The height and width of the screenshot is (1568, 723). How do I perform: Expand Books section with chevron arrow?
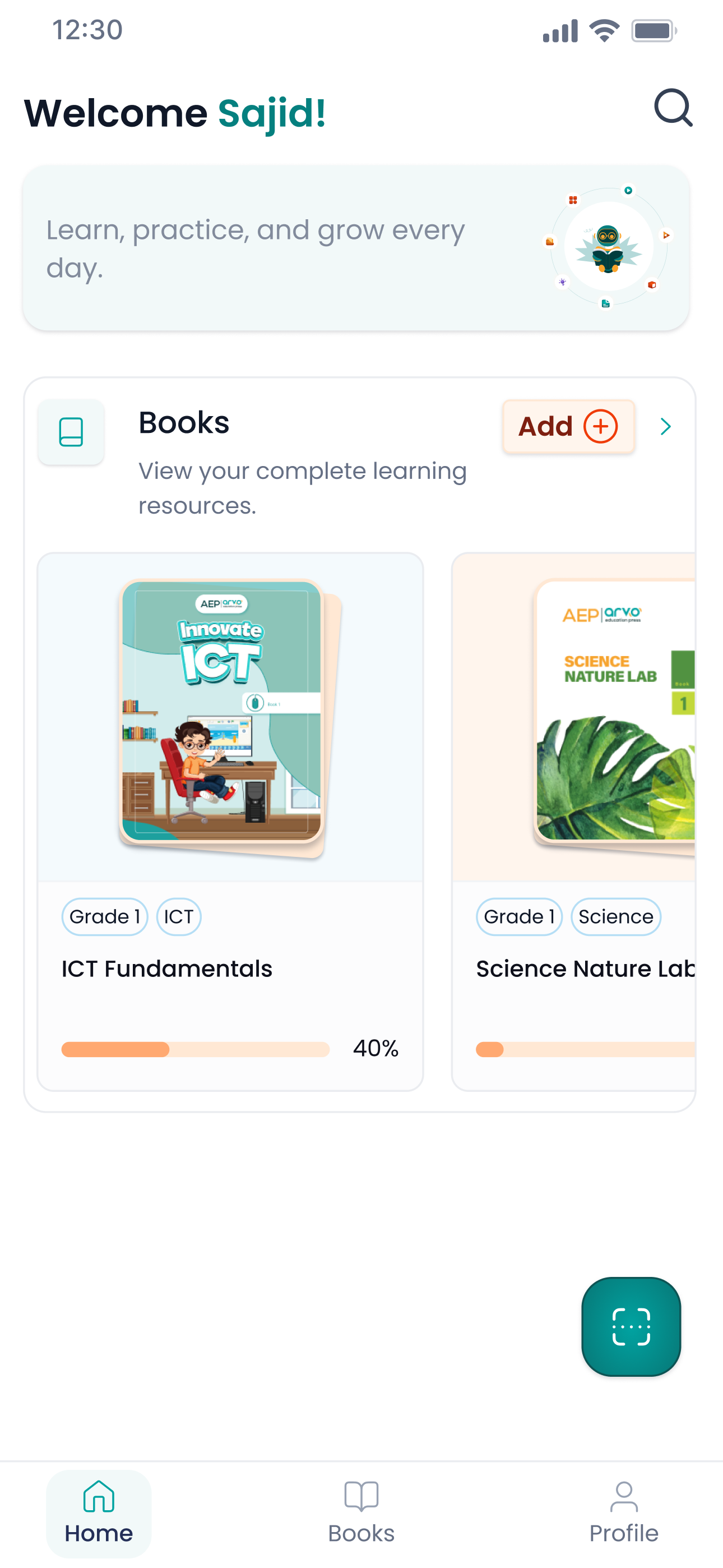coord(666,427)
